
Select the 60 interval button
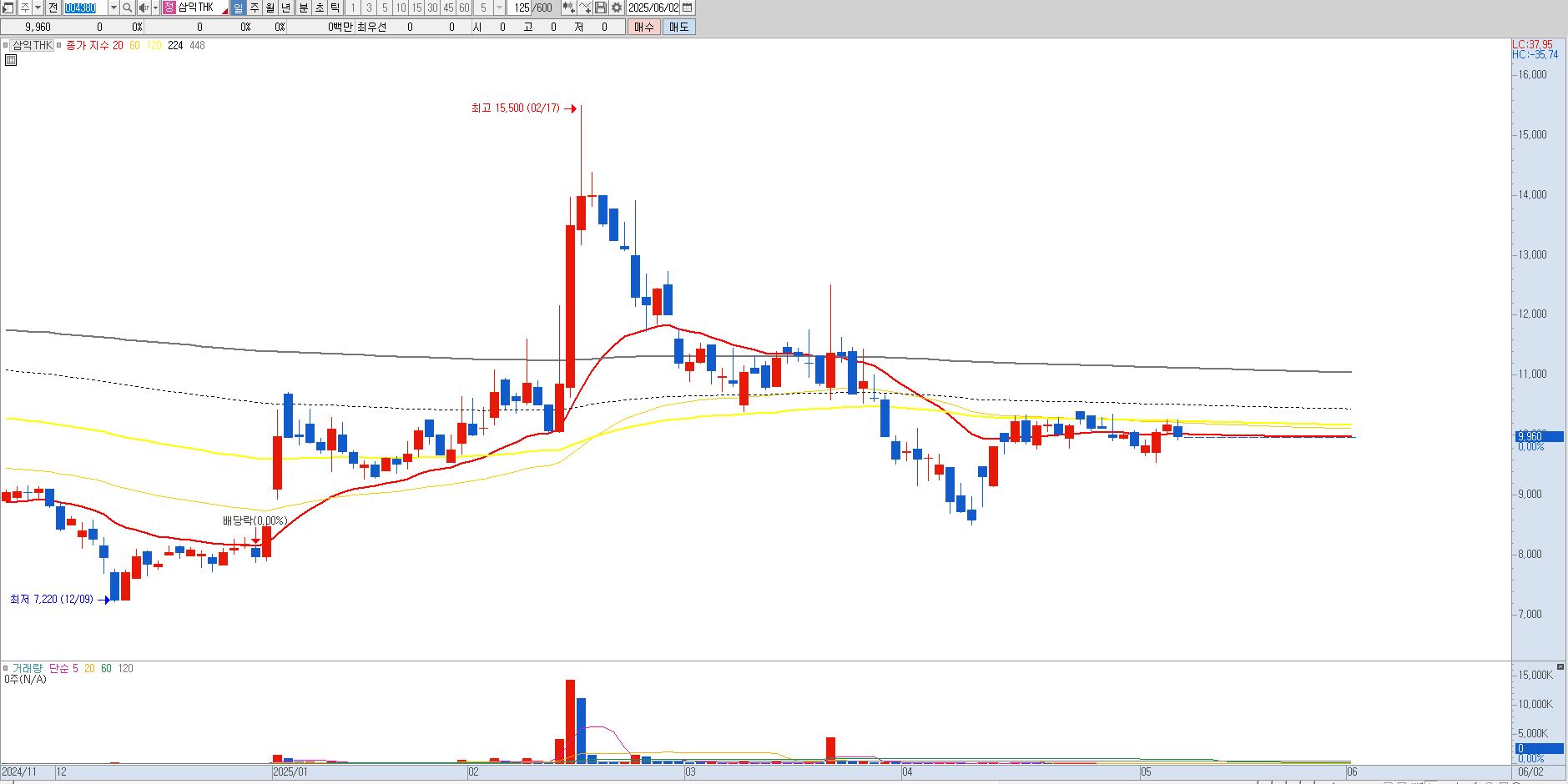[x=464, y=8]
